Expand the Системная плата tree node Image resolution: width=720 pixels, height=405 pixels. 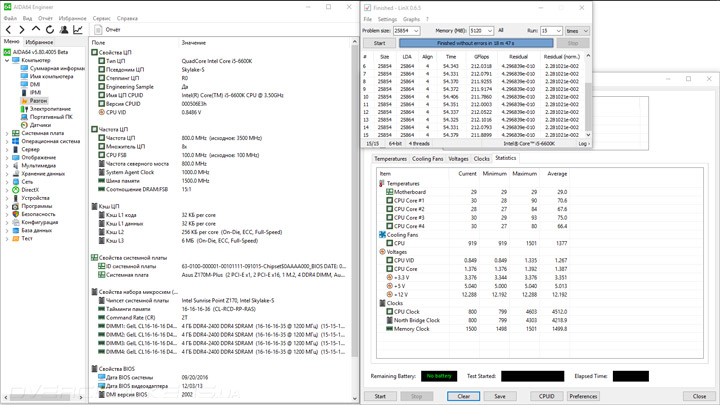7,133
